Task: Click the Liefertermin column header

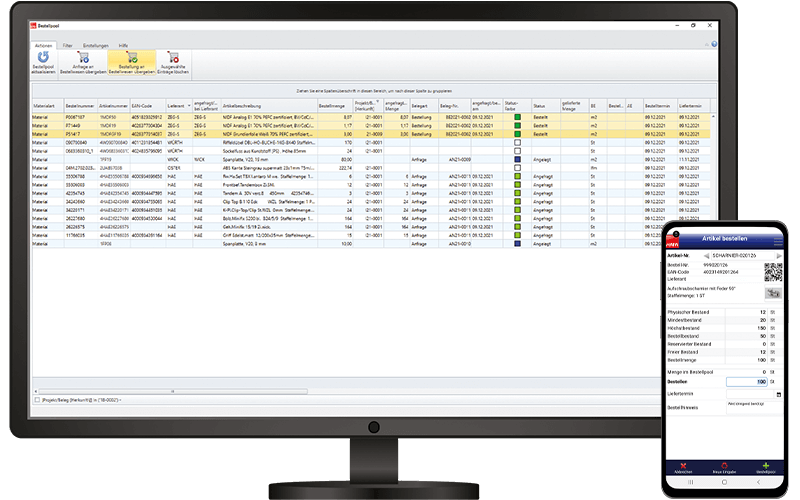Action: [x=693, y=106]
